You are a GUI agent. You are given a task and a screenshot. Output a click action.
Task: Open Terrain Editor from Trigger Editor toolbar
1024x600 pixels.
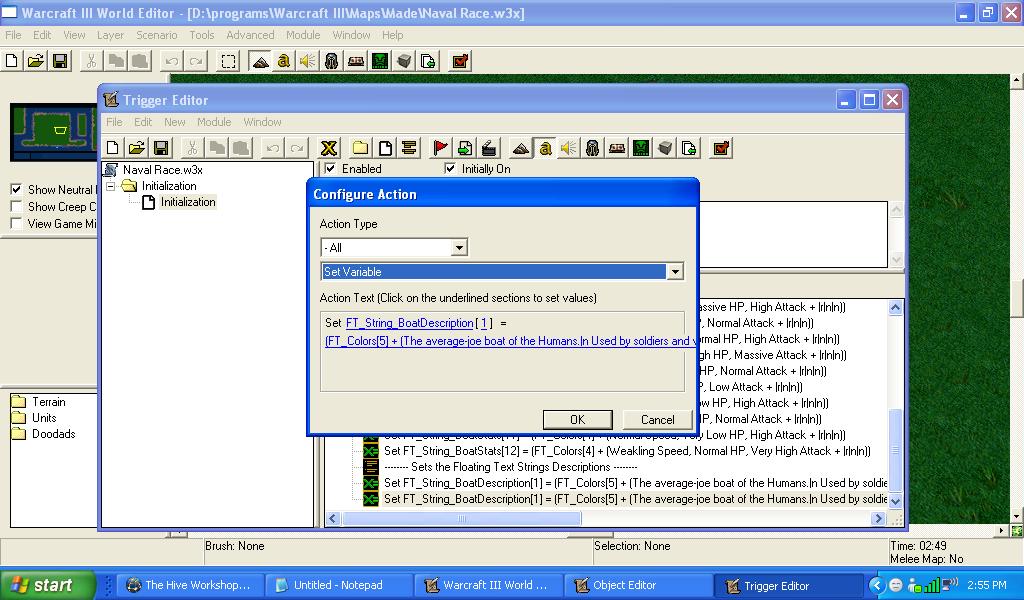point(520,148)
